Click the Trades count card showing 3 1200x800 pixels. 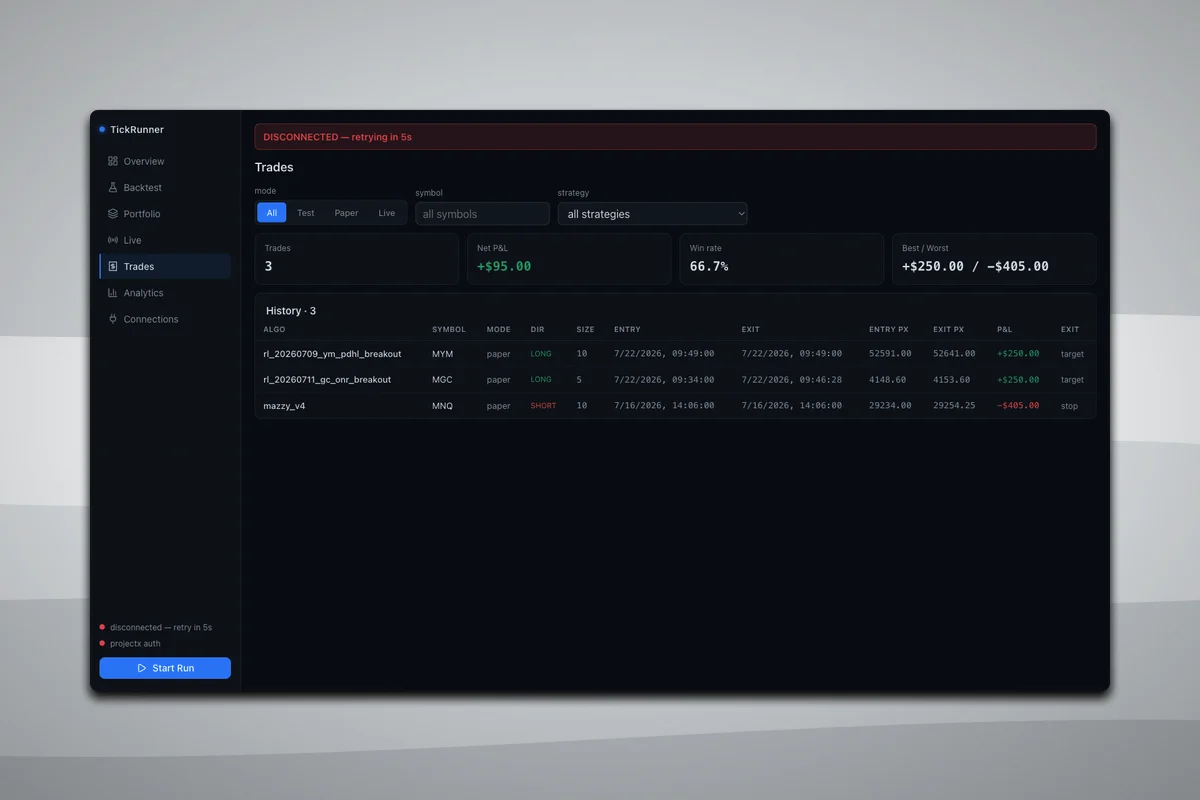point(356,259)
